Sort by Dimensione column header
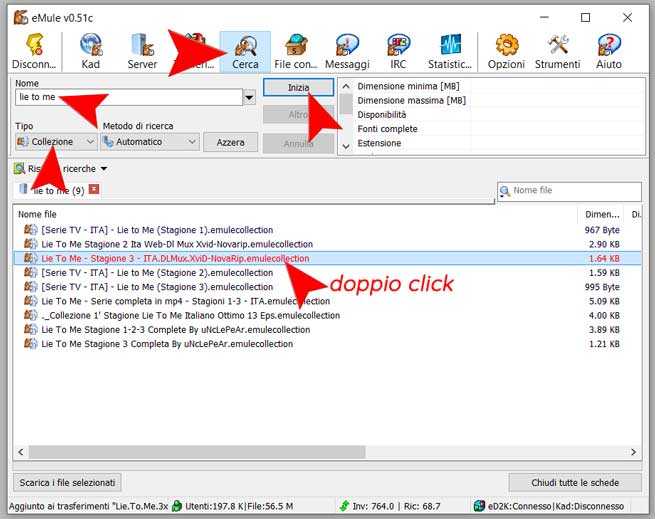The width and height of the screenshot is (655, 519). click(602, 214)
